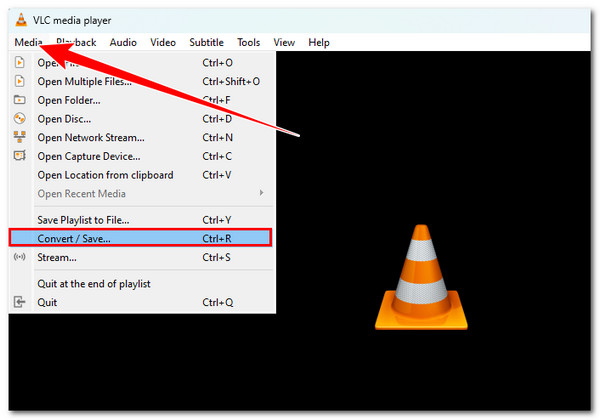This screenshot has width=600, height=420.
Task: Open the Subtitle menu
Action: 206,42
